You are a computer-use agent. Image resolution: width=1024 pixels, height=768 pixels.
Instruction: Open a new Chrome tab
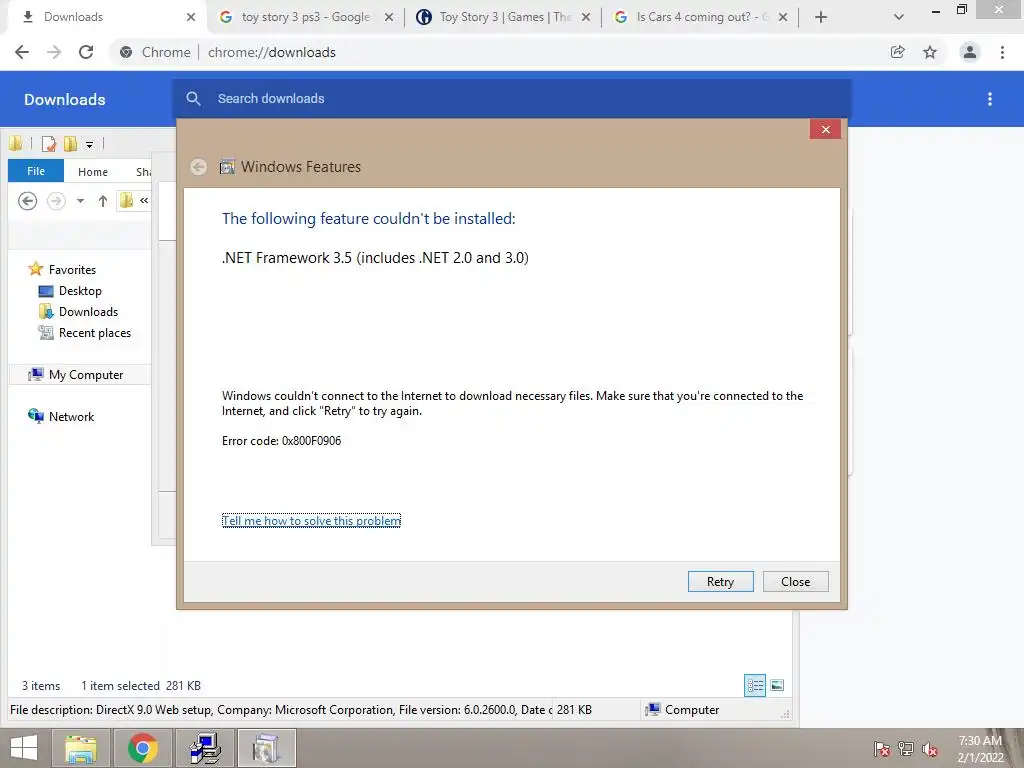coord(821,17)
